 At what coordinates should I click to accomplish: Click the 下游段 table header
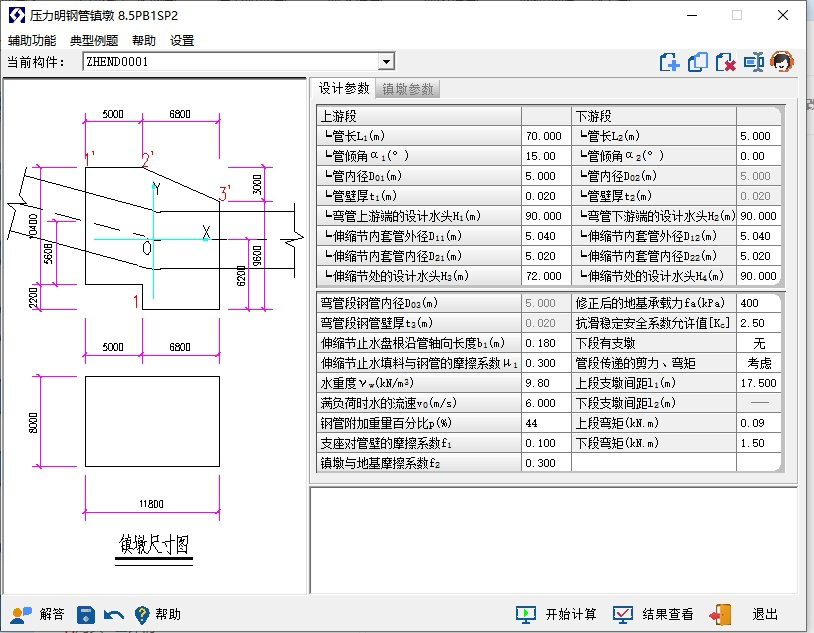654,116
